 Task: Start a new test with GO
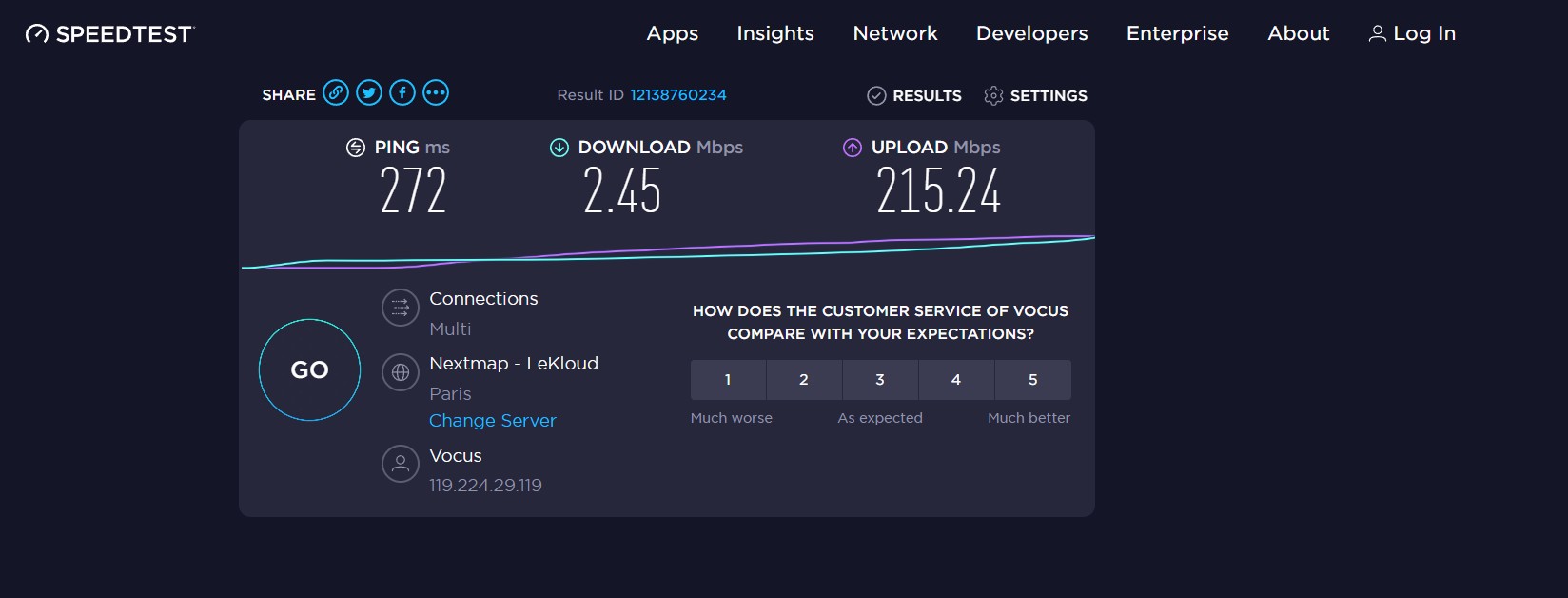[x=309, y=369]
